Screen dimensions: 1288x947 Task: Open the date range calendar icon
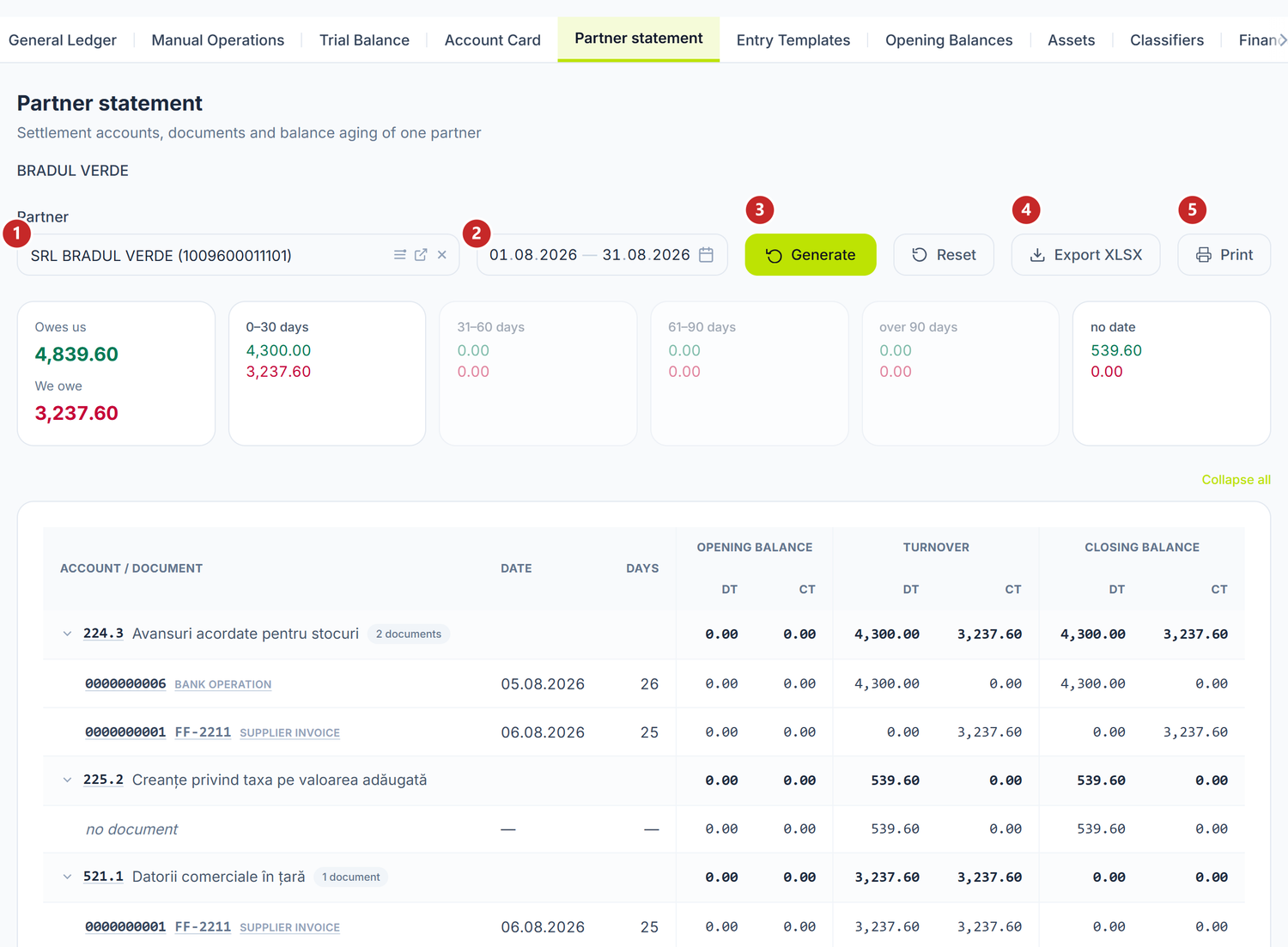[x=707, y=255]
